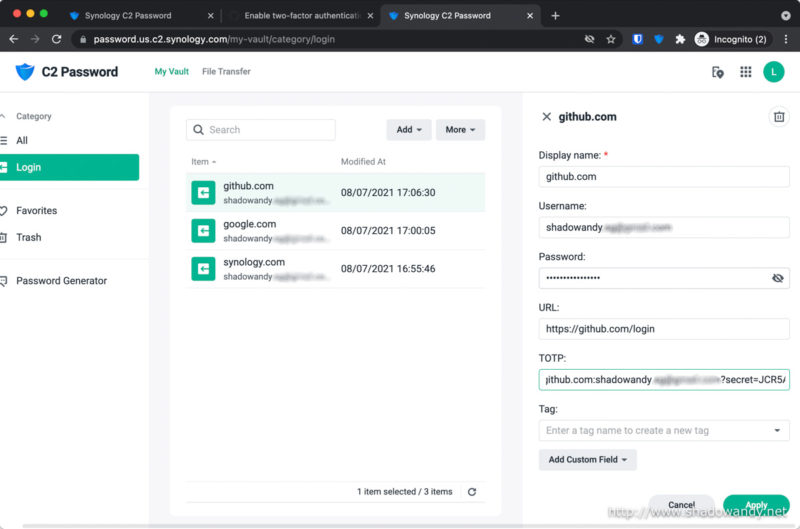This screenshot has width=800, height=529.
Task: Select the github.com list row
Action: pyautogui.click(x=335, y=193)
